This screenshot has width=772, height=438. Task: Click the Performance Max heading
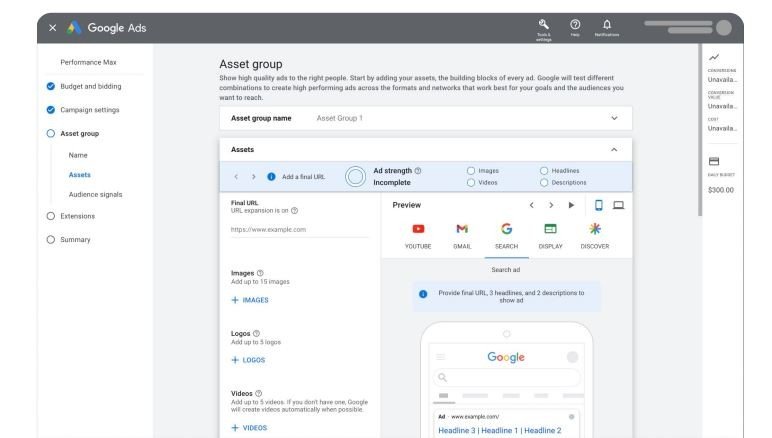88,63
